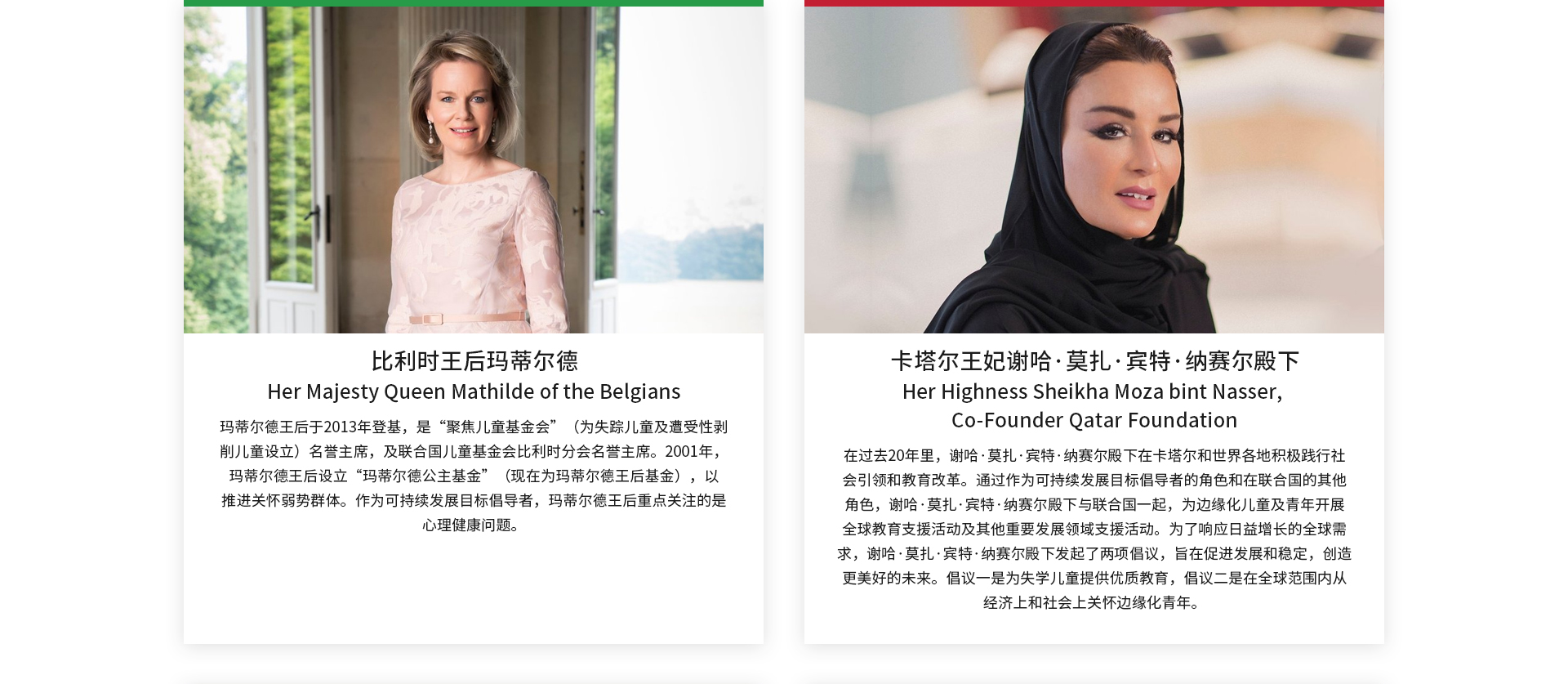The image size is (1568, 684).
Task: Click the bio line starting 玛蒂尔德王后于2013年登基
Action: point(474,427)
